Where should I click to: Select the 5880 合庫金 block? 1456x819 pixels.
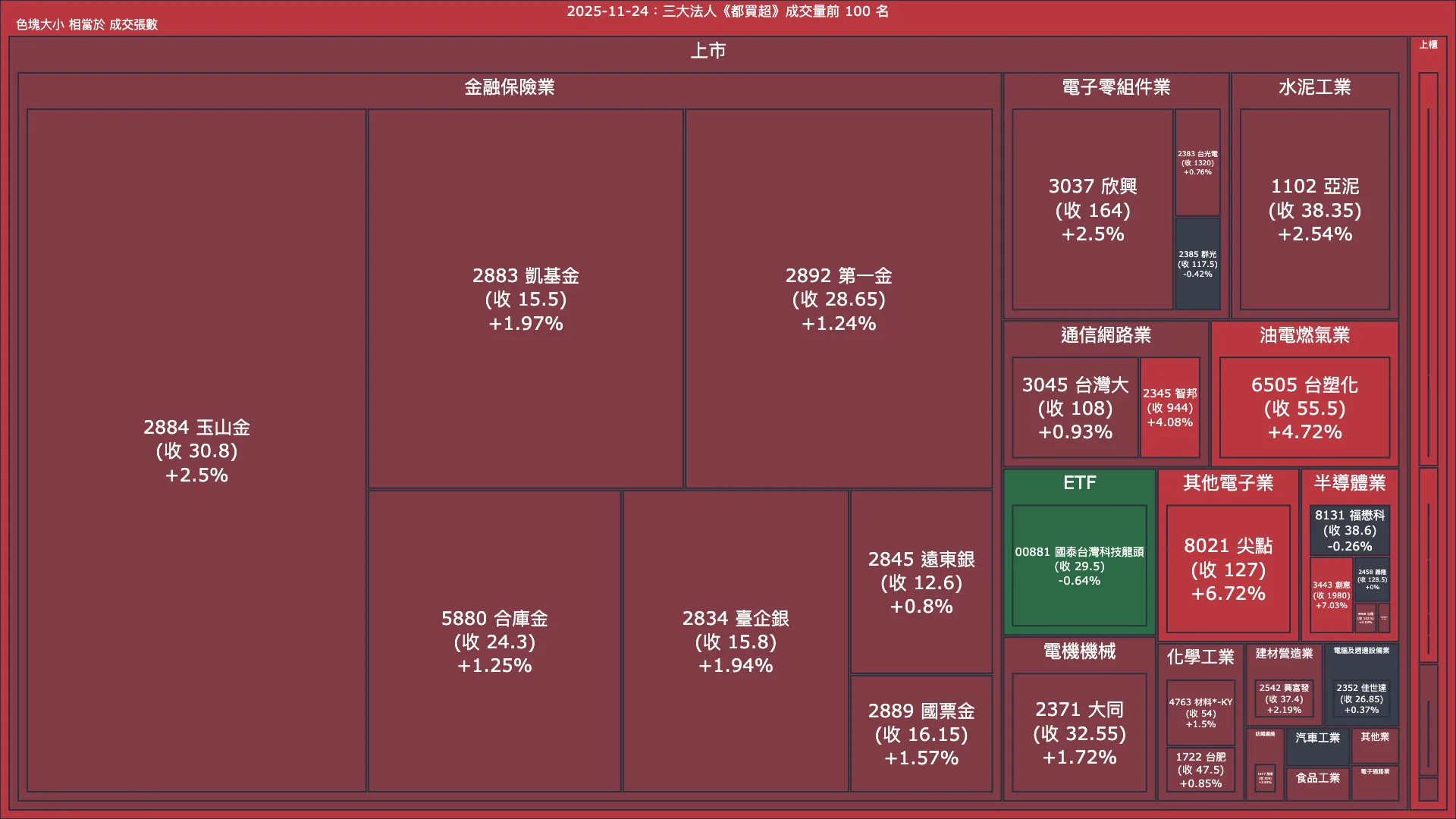point(493,642)
